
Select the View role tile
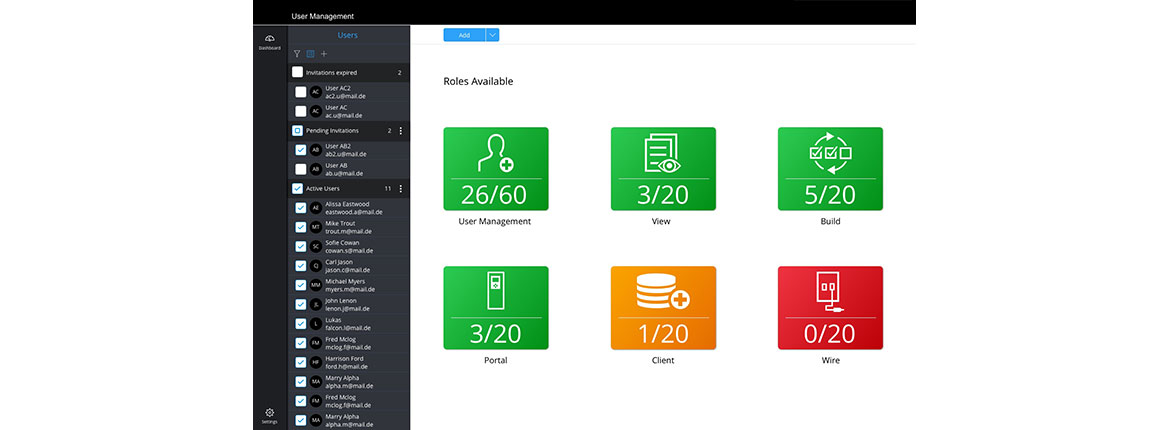click(x=663, y=169)
